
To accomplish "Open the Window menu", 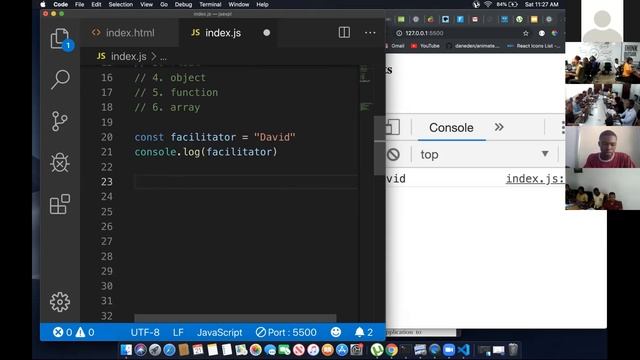I will click(239, 4).
